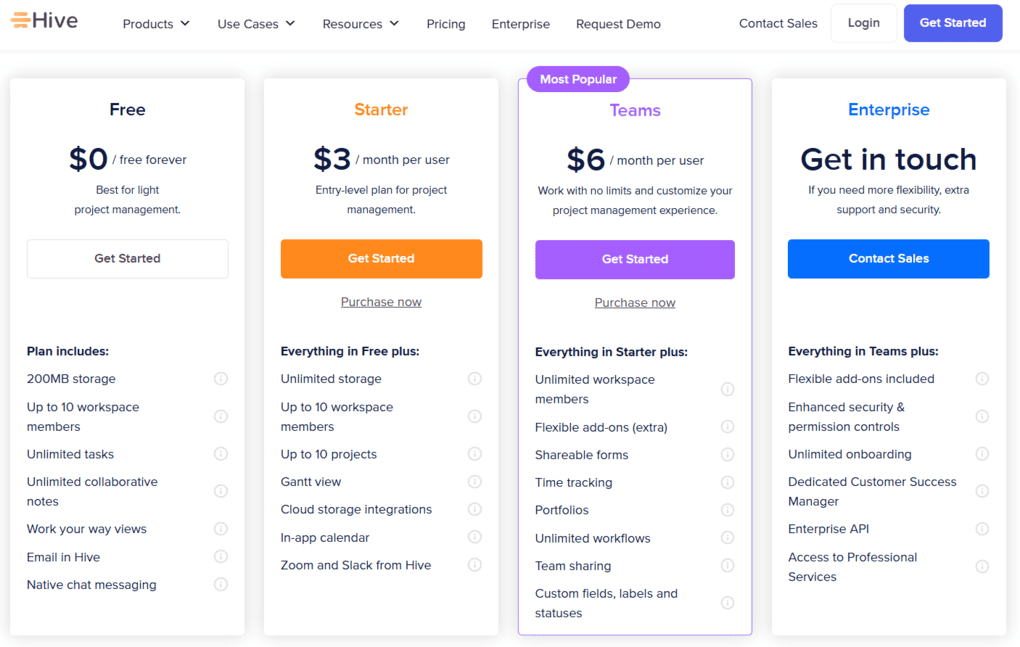Click Request Demo in the navigation bar
This screenshot has width=1020, height=647.
point(618,23)
